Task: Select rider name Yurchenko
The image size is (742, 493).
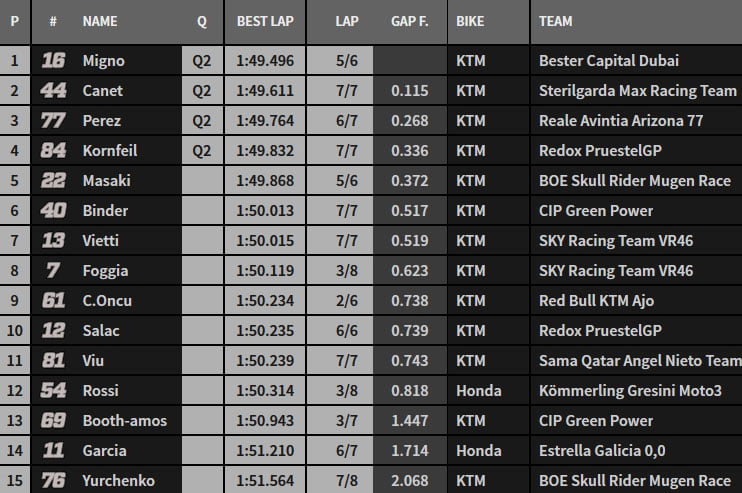Action: 119,481
